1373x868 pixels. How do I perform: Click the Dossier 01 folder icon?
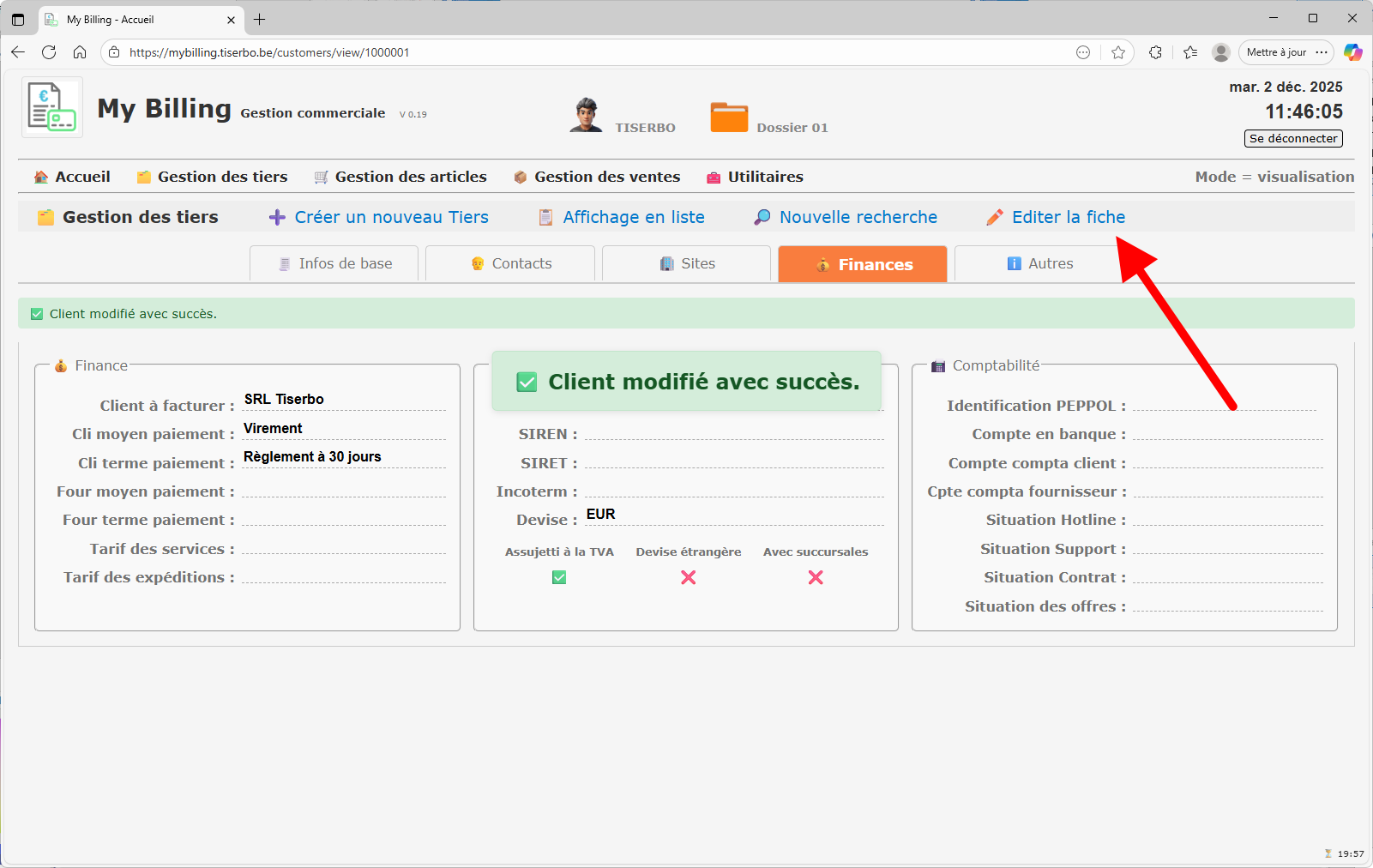point(729,116)
